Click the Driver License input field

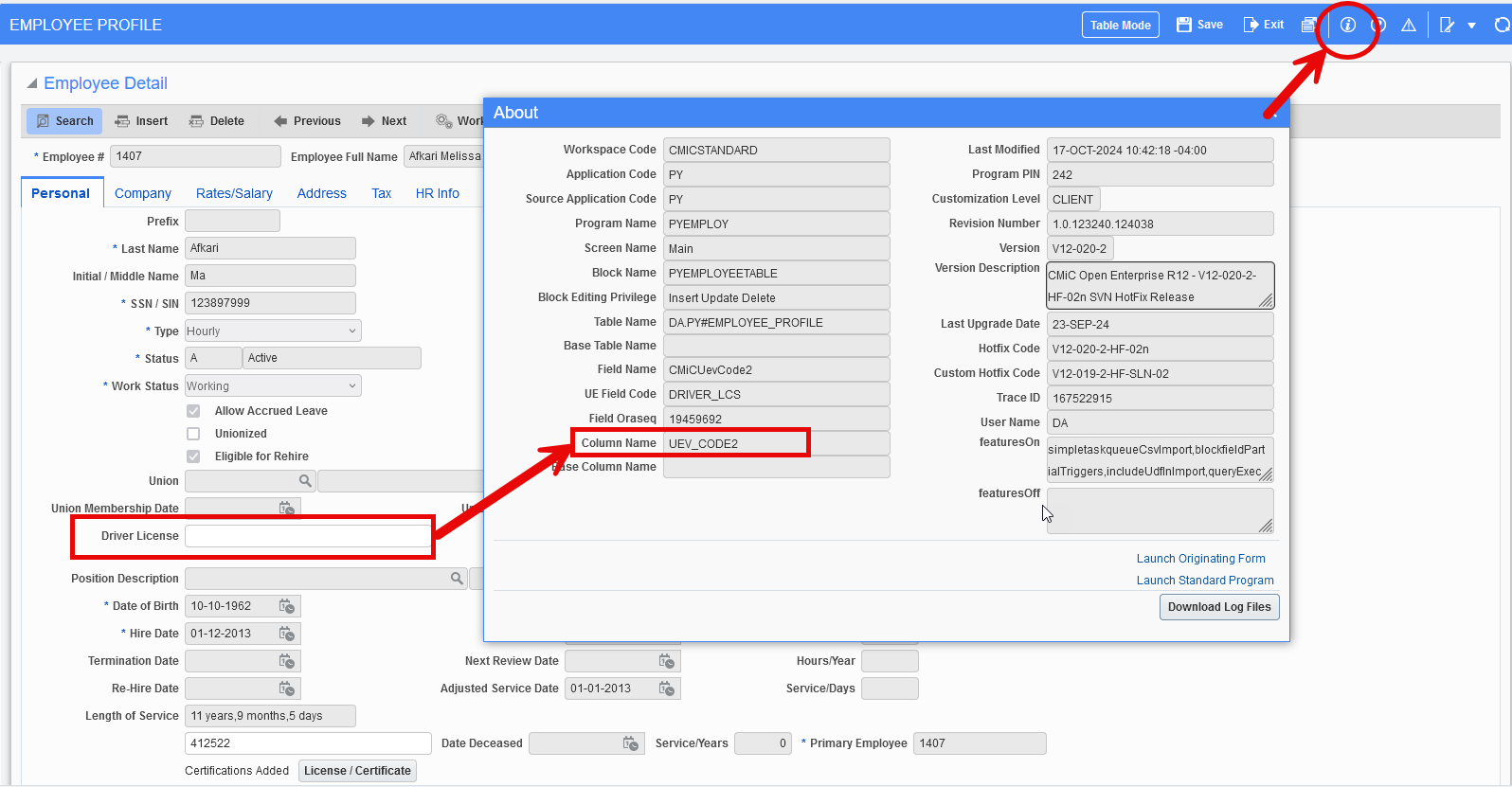[308, 536]
